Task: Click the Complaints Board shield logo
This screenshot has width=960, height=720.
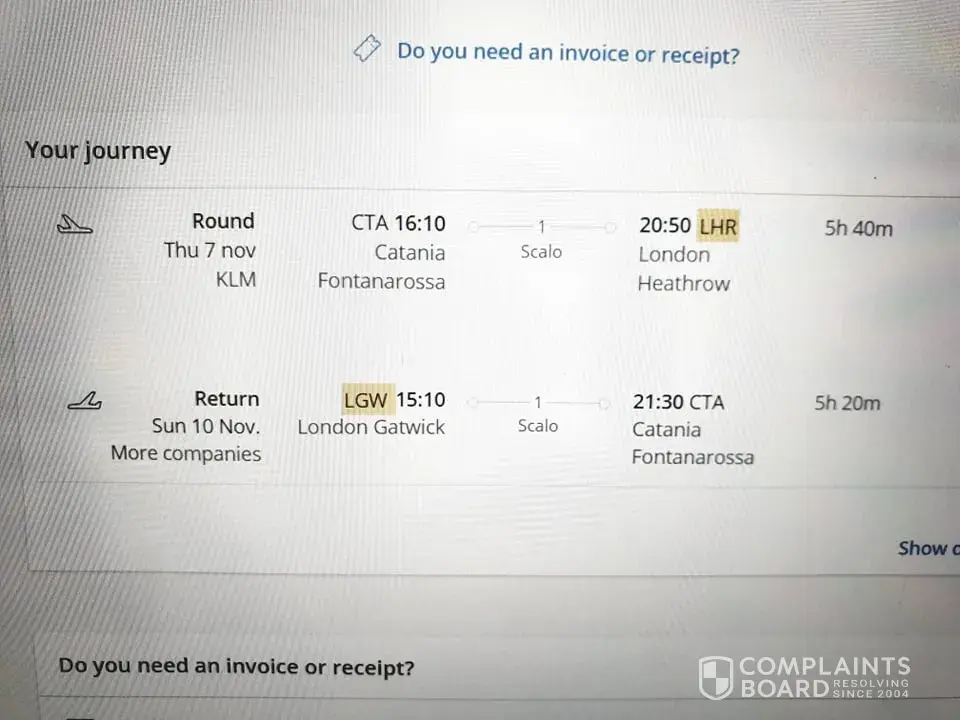Action: (715, 677)
